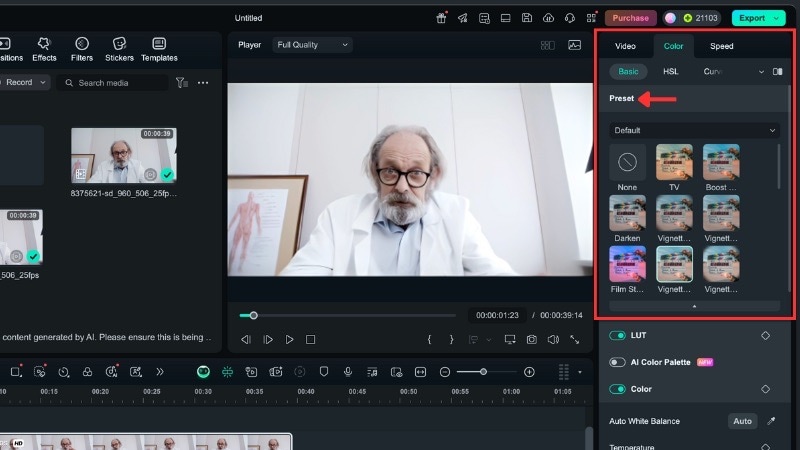This screenshot has height=450, width=800.
Task: Take a snapshot with the camera icon
Action: coord(532,339)
